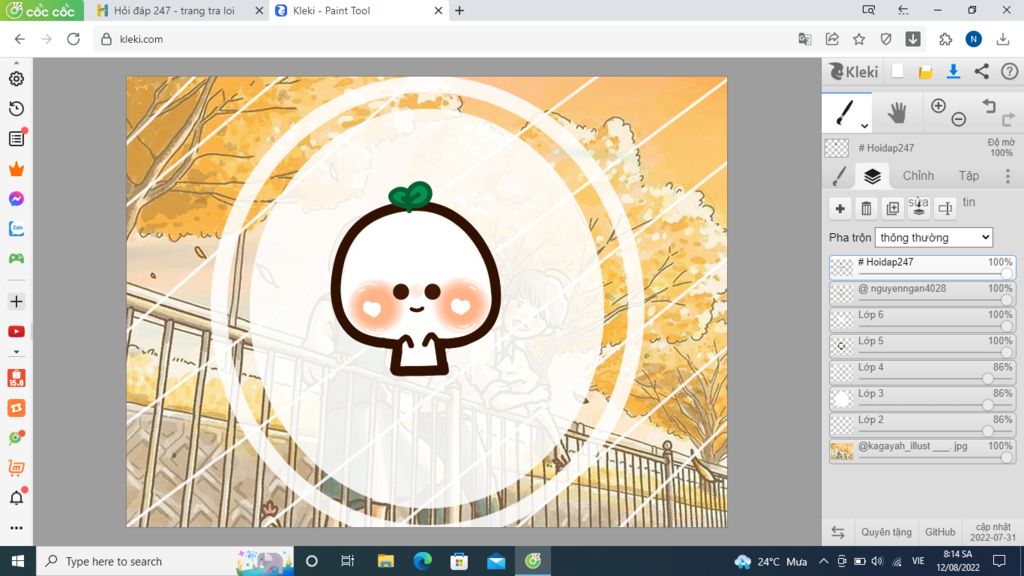Image resolution: width=1024 pixels, height=576 pixels.
Task: Select the # Hoidap247 layer
Action: (922, 267)
